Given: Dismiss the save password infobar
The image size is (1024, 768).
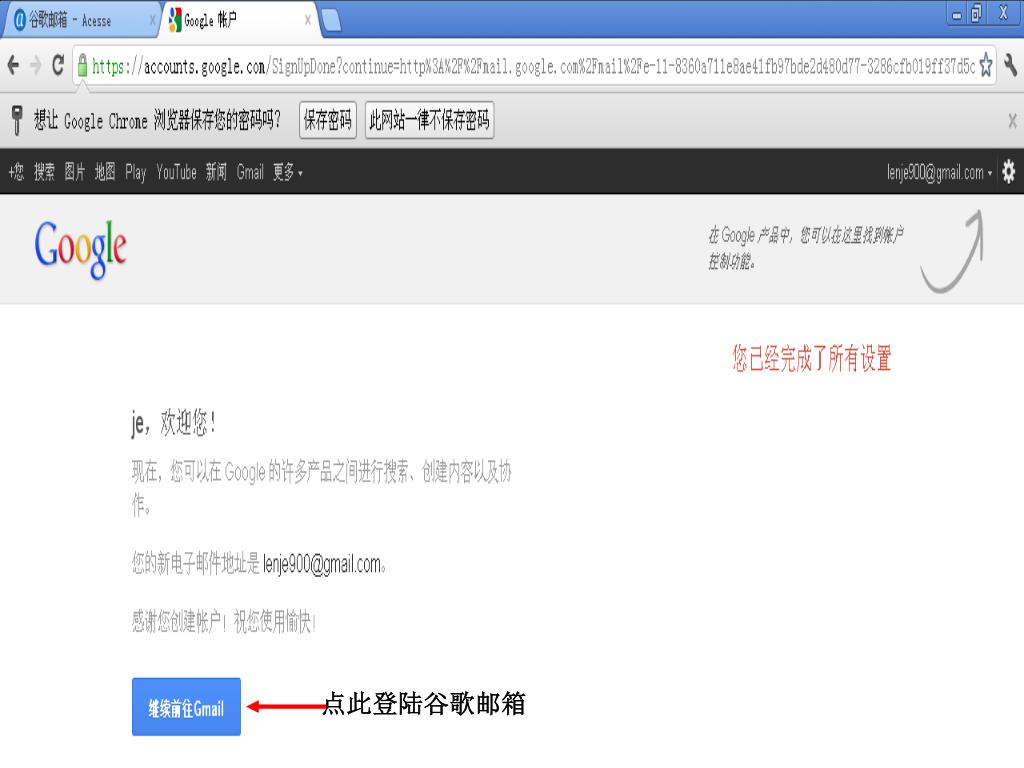Looking at the screenshot, I should 1012,120.
